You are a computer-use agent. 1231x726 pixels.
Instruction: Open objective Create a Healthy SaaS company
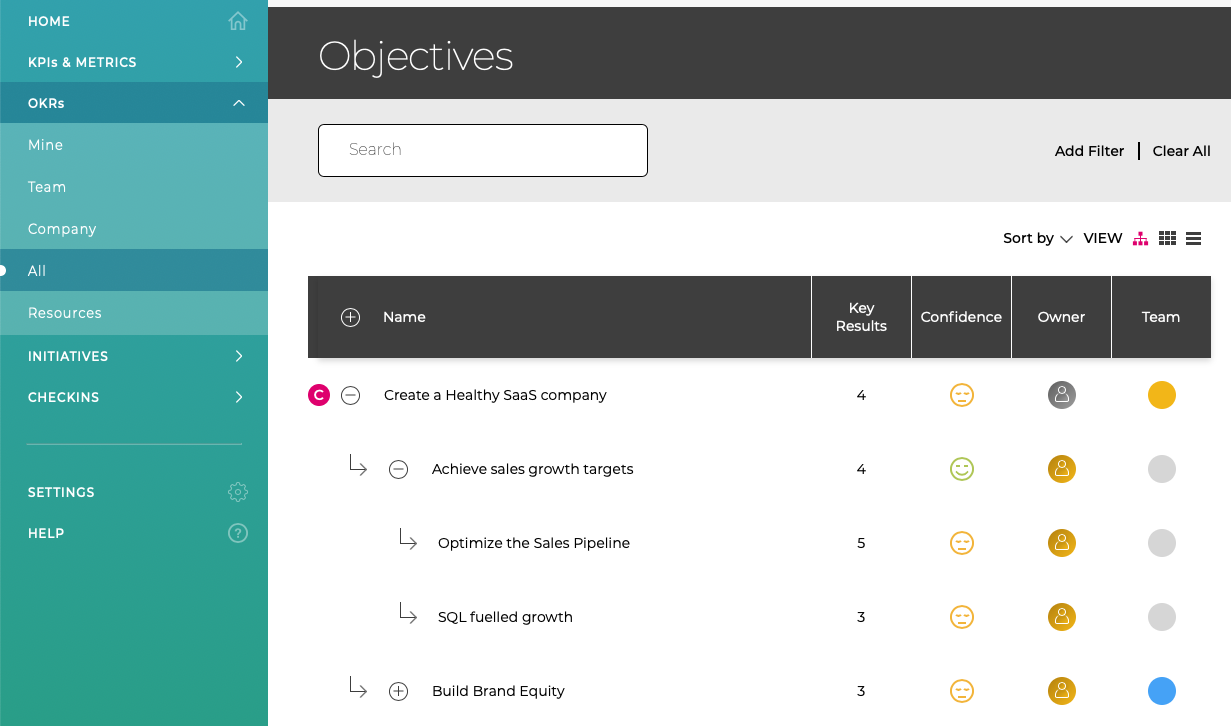pos(495,395)
